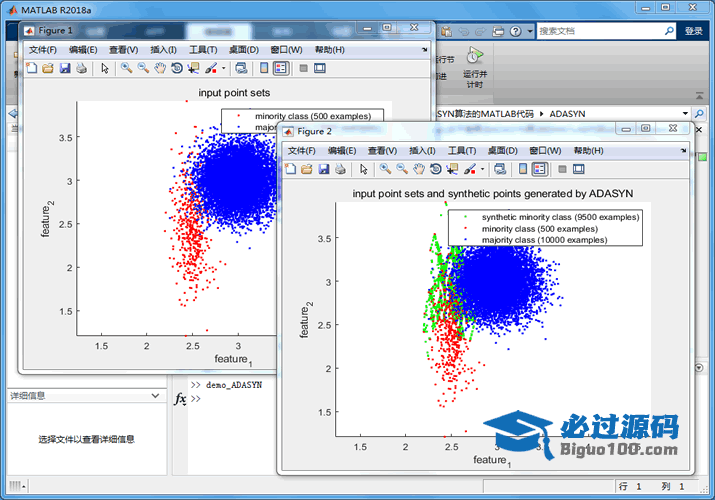Select Edit Plot arrow in Figure 2
The width and height of the screenshot is (715, 500).
[x=363, y=169]
